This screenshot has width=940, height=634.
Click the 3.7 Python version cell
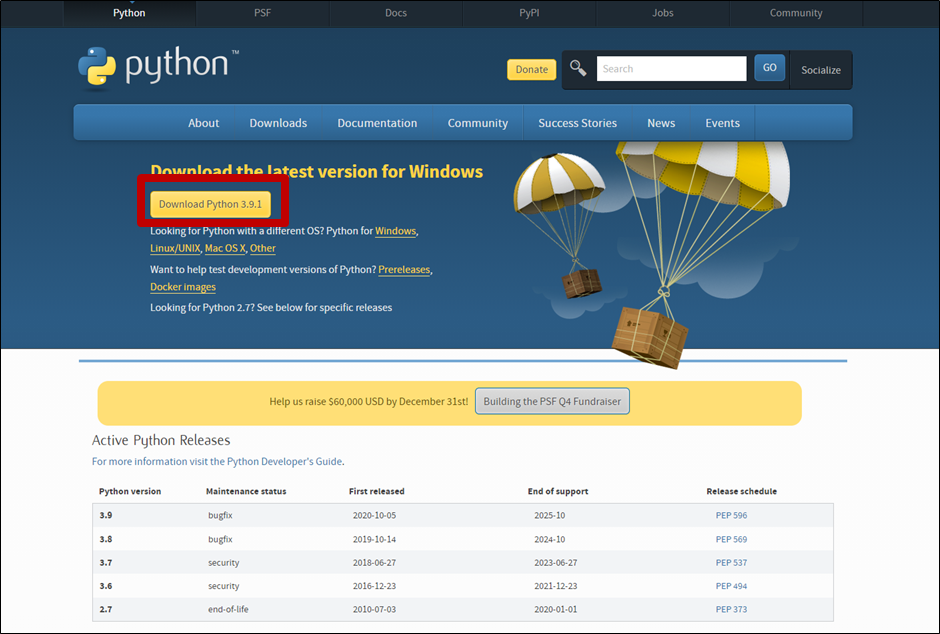click(106, 563)
